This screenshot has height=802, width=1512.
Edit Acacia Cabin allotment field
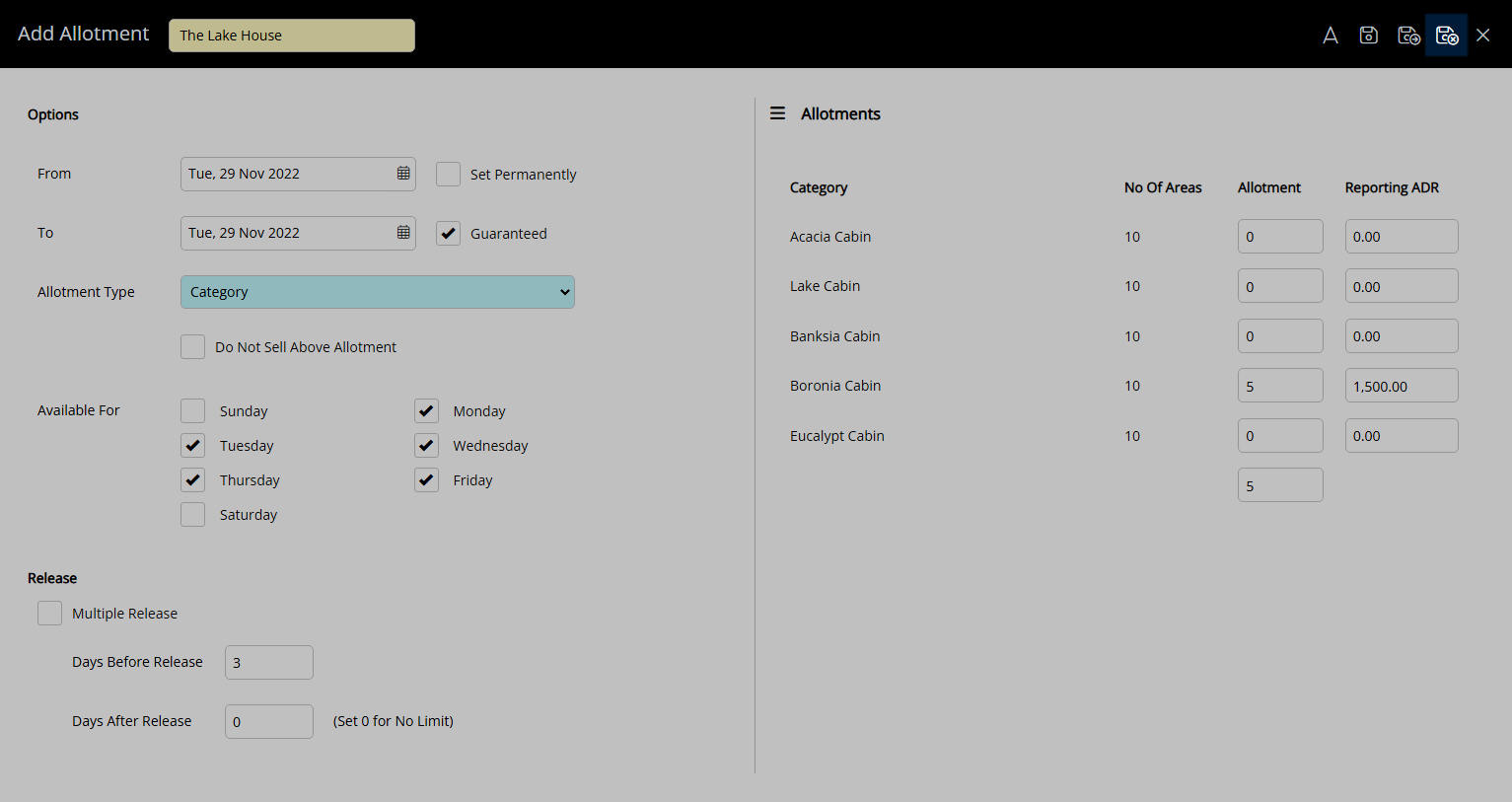[x=1280, y=237]
